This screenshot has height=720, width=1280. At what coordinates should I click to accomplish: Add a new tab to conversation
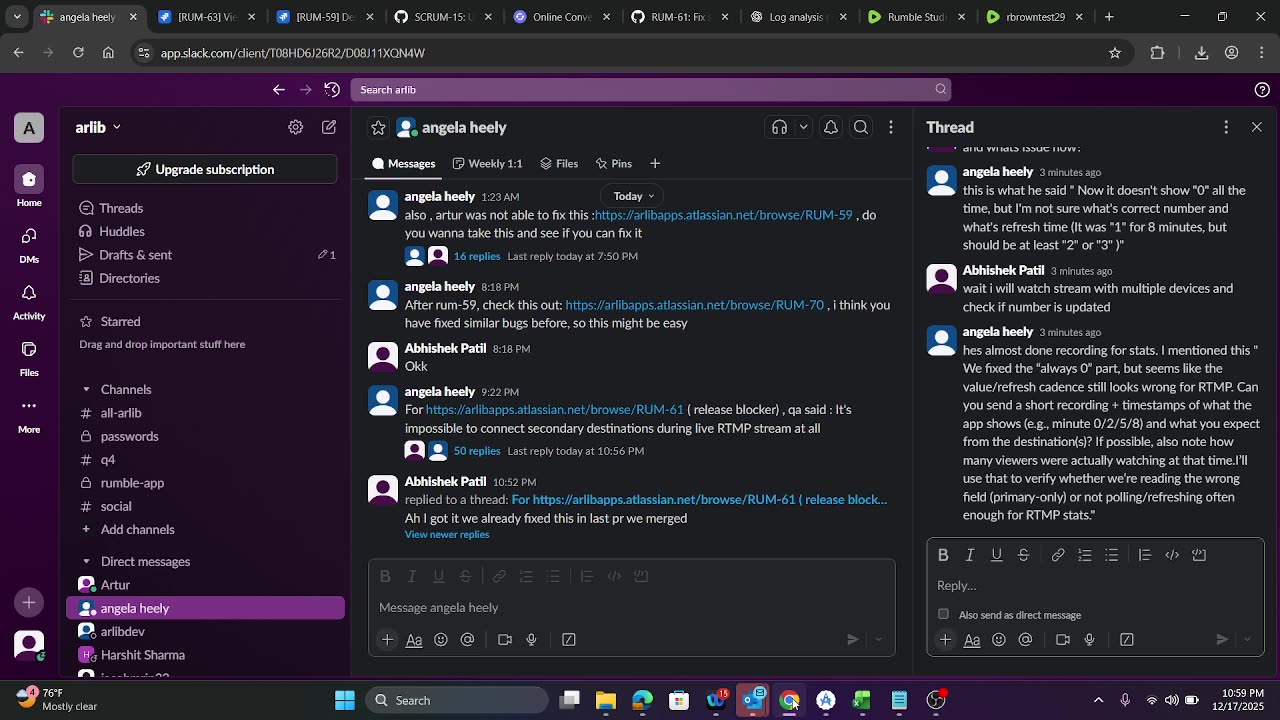coord(655,164)
